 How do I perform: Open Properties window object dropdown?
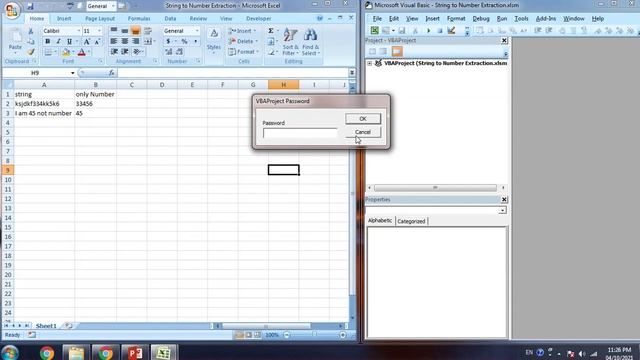click(x=502, y=211)
